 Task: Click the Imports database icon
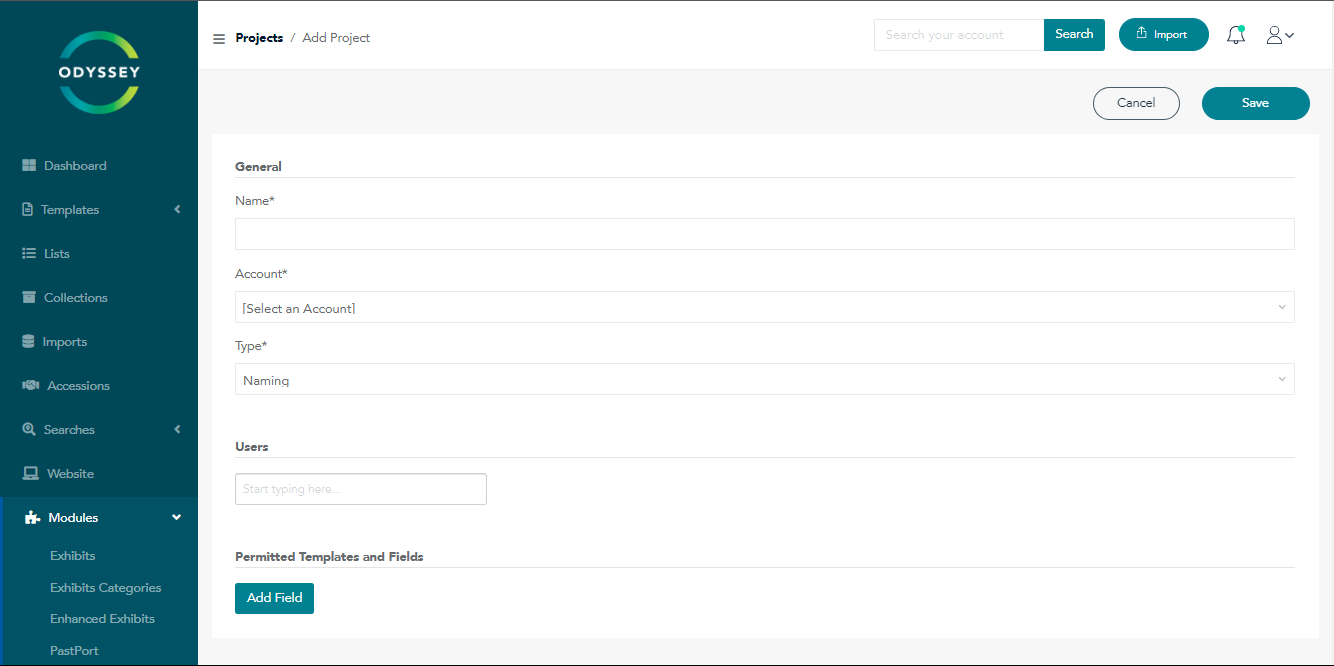[x=28, y=342]
